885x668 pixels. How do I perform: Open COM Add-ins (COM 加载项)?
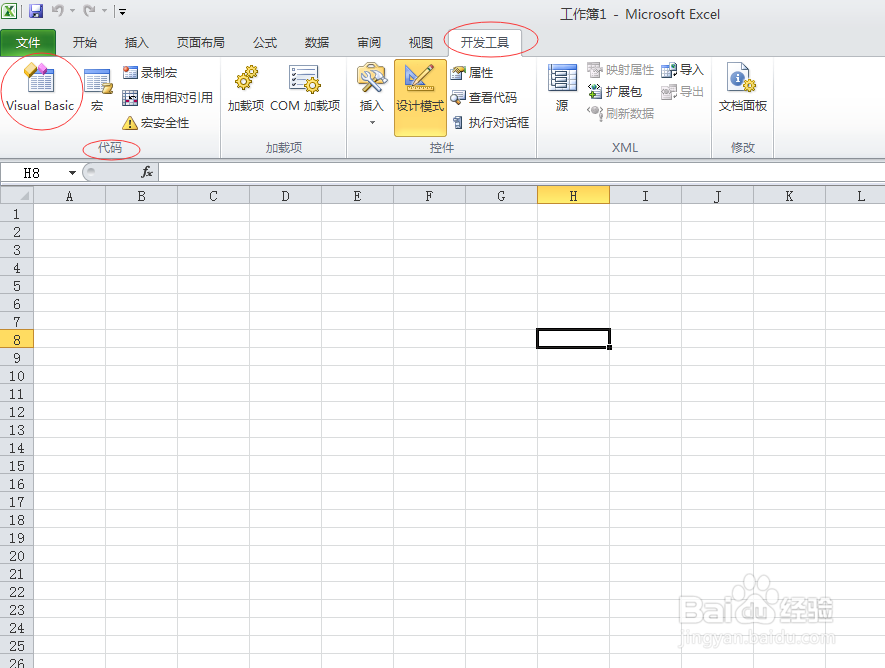point(305,88)
